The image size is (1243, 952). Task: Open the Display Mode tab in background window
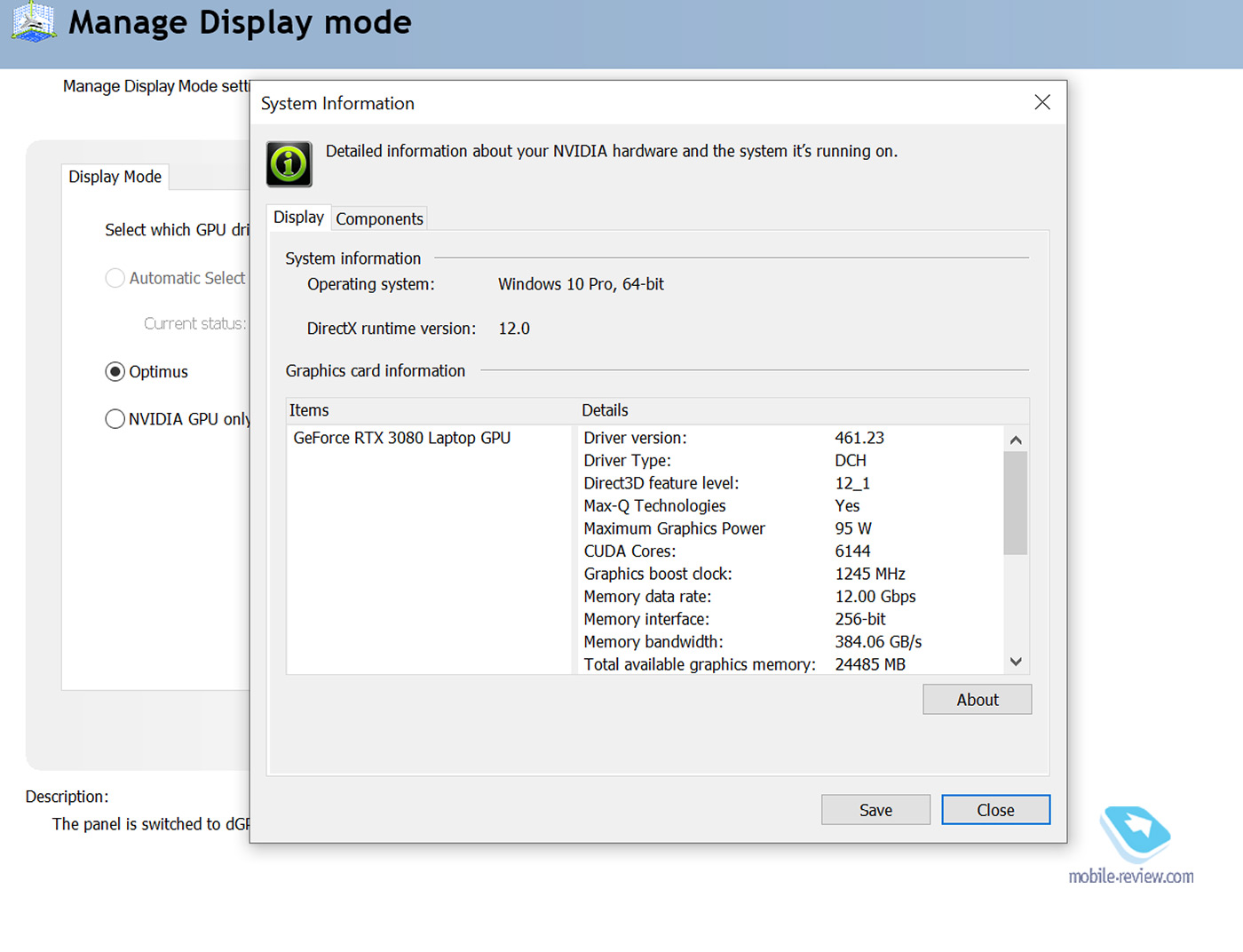pos(115,177)
